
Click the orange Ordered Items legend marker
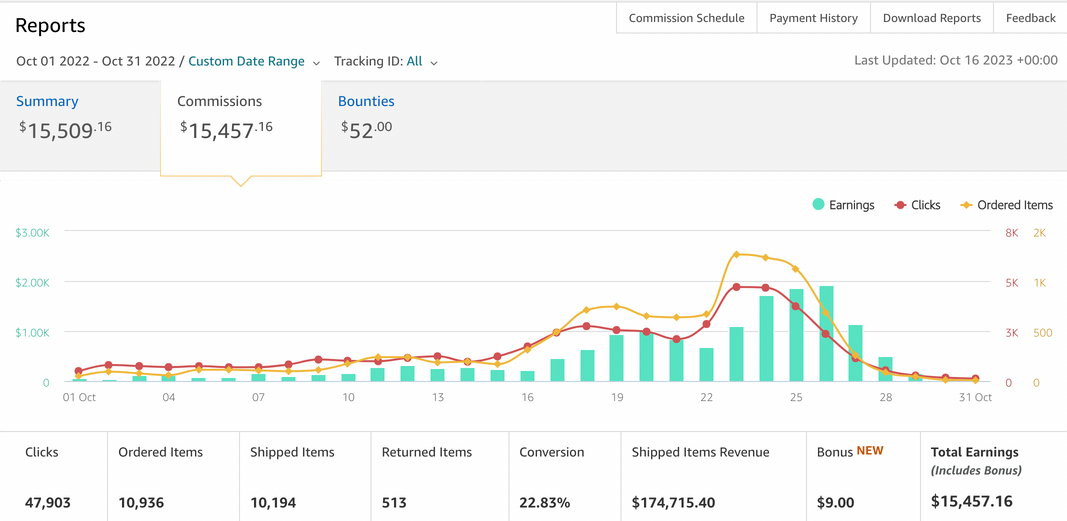pyautogui.click(x=966, y=205)
